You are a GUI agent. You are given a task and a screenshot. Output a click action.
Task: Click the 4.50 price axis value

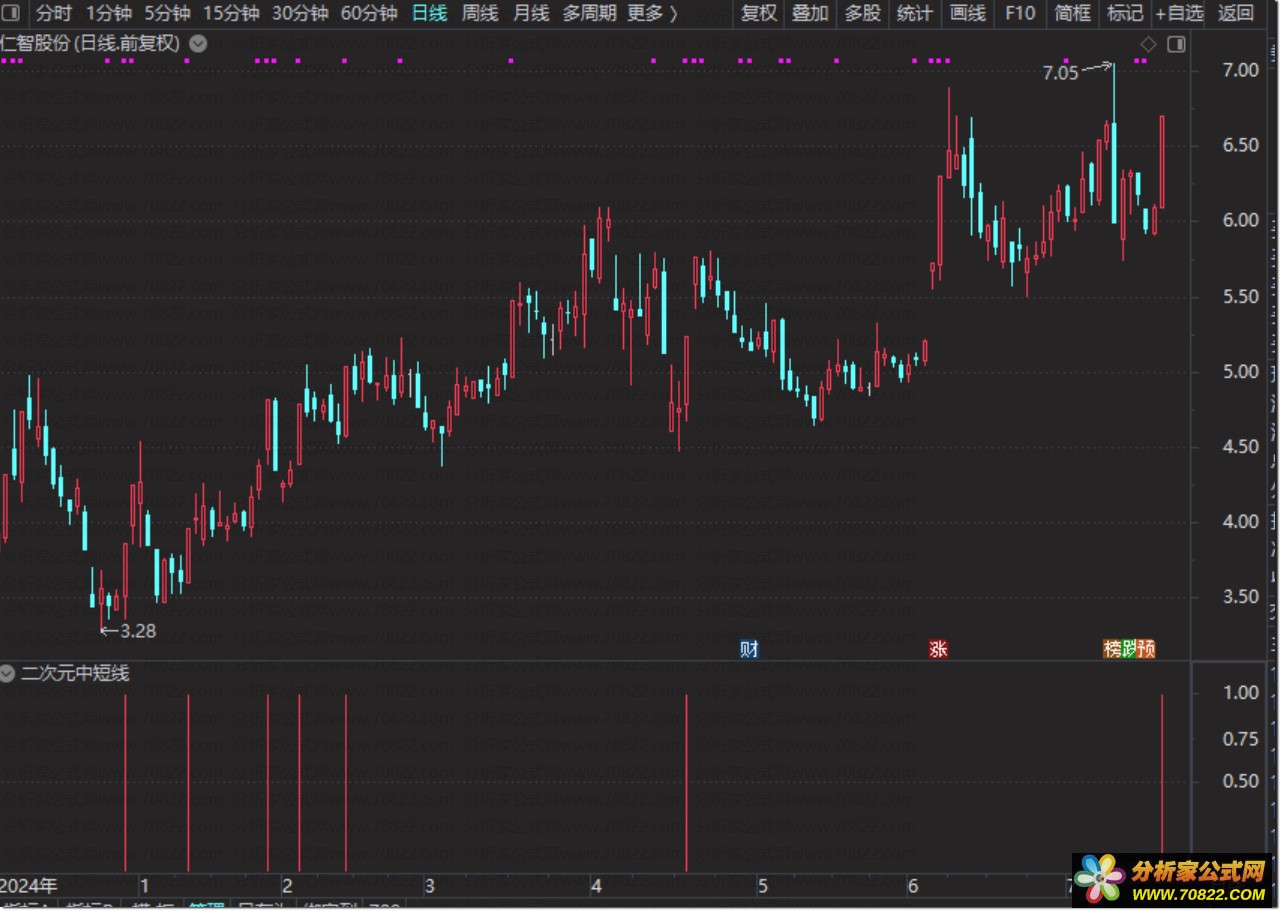(1240, 446)
